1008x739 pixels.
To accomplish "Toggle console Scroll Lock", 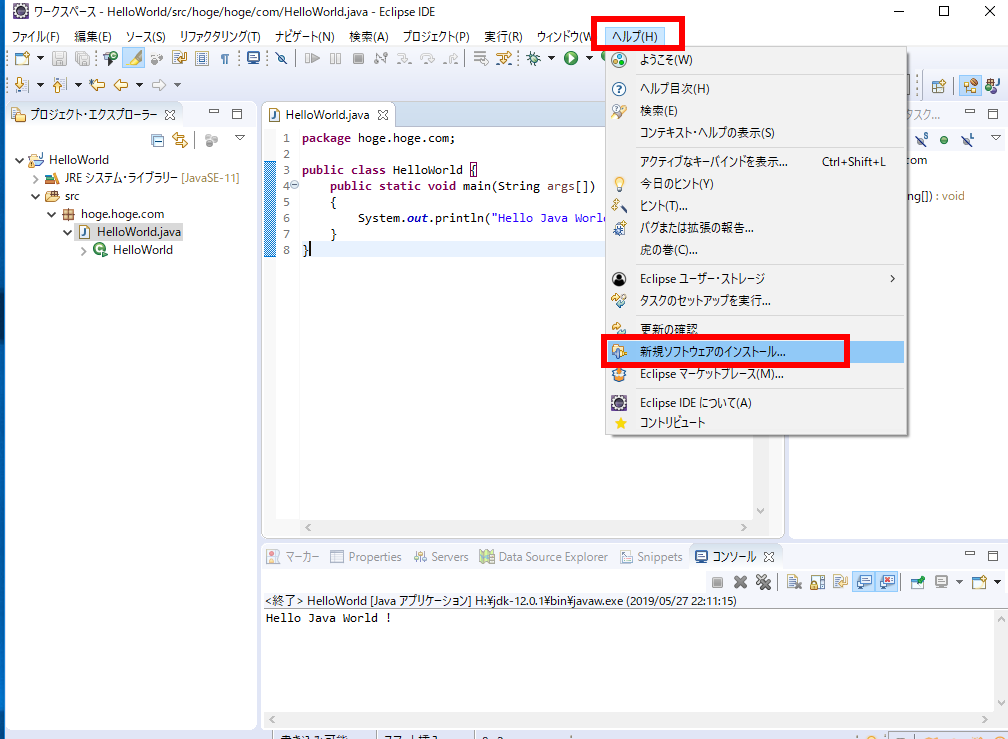I will (818, 582).
